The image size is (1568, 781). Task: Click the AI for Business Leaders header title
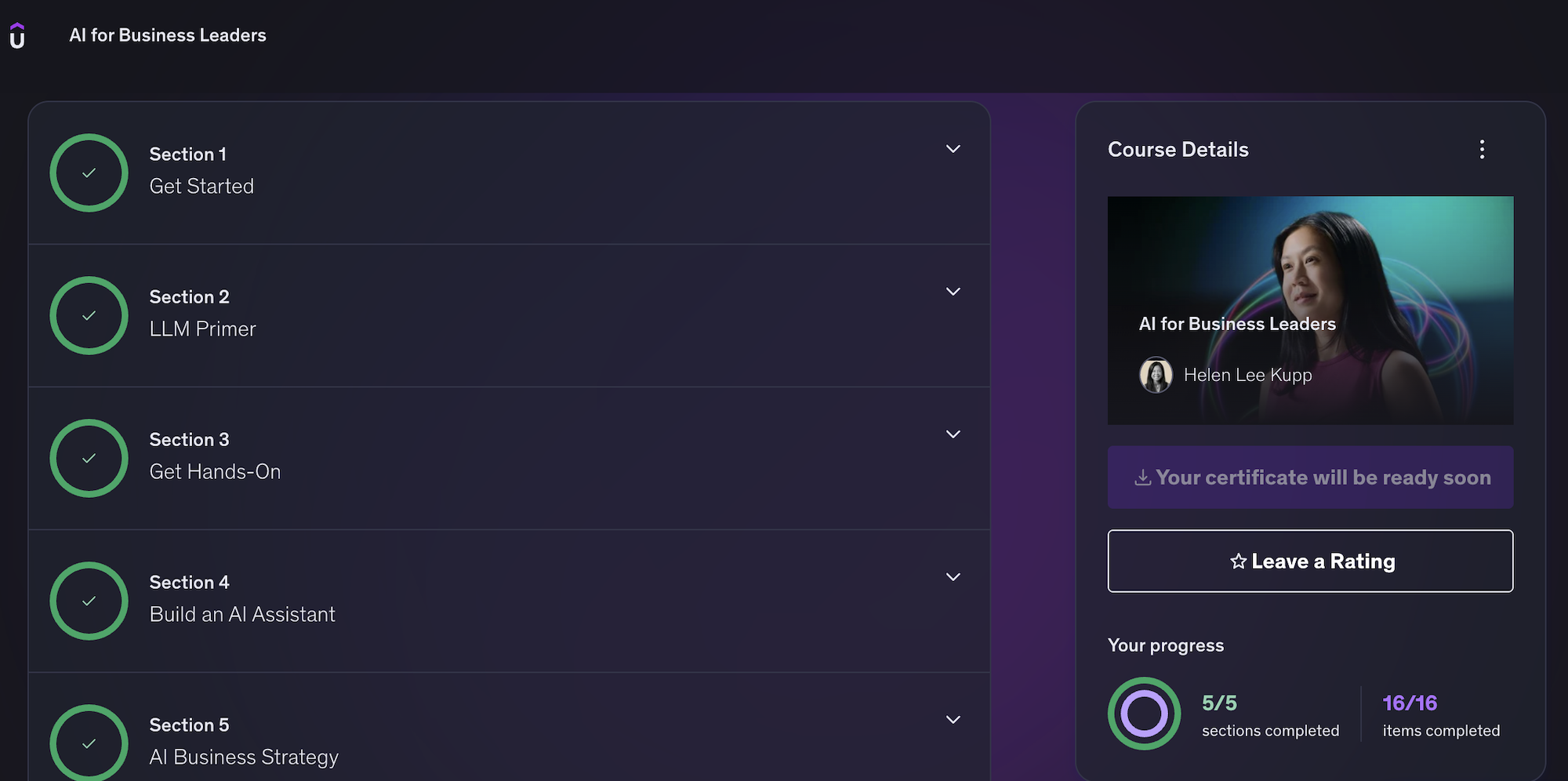click(x=168, y=35)
